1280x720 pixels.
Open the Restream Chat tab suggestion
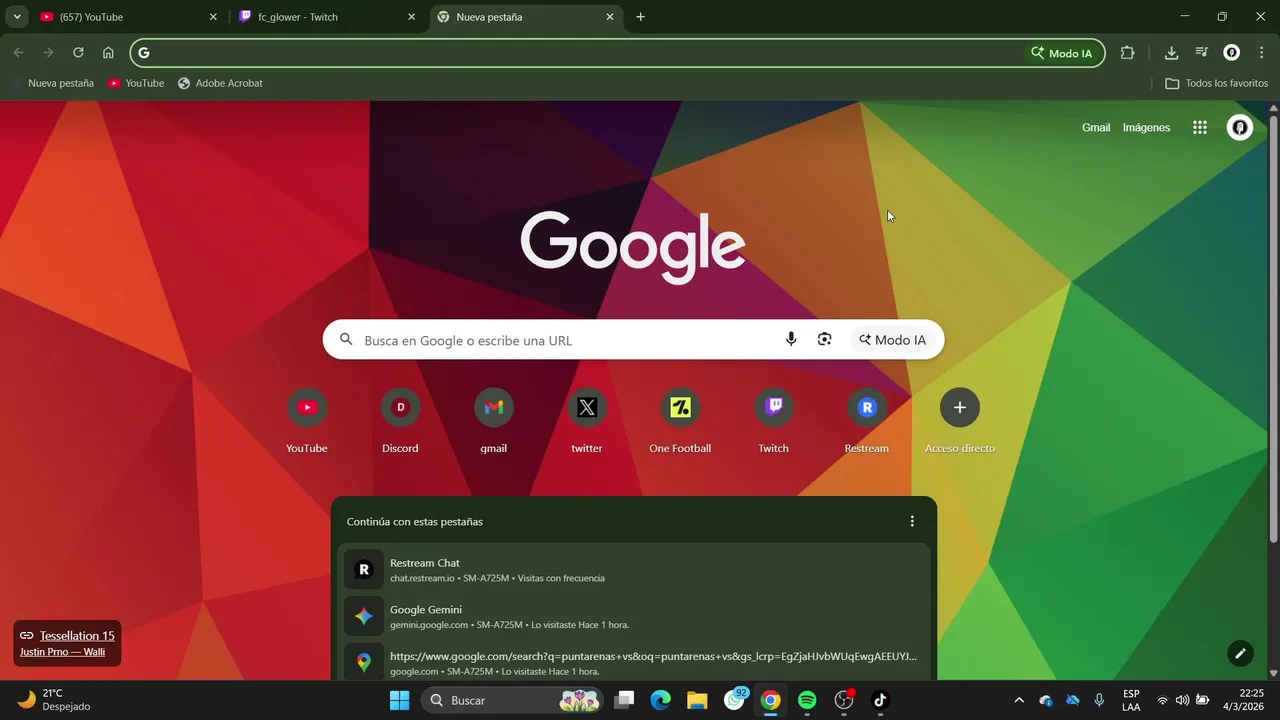point(634,569)
